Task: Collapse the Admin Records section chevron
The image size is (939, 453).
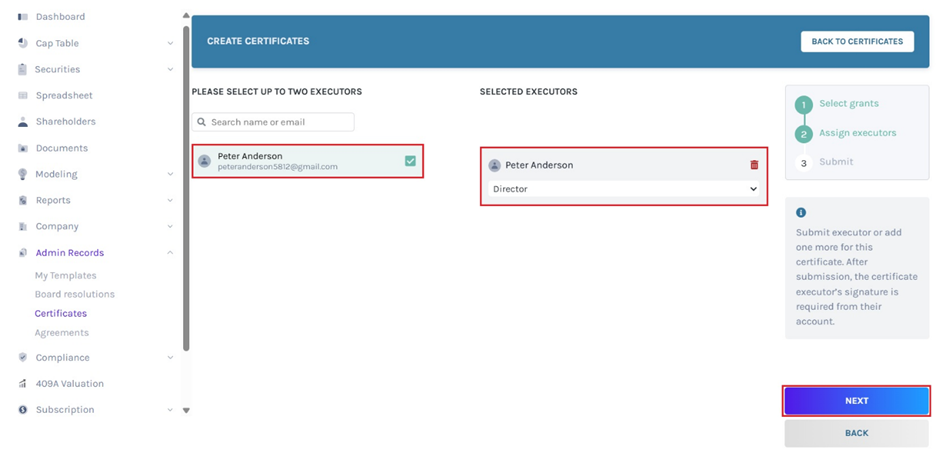Action: point(170,253)
